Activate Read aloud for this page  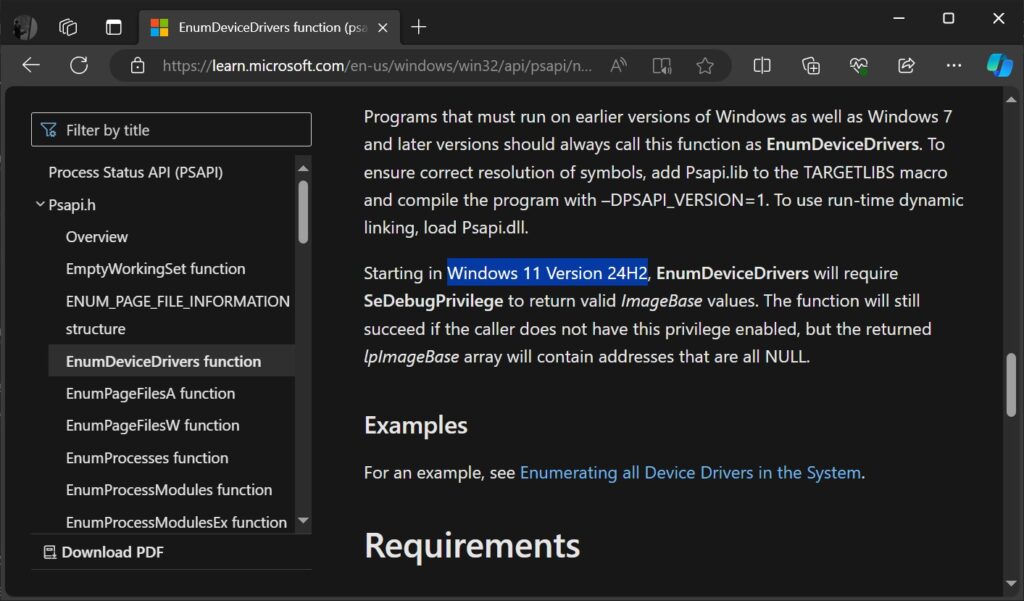[x=617, y=65]
